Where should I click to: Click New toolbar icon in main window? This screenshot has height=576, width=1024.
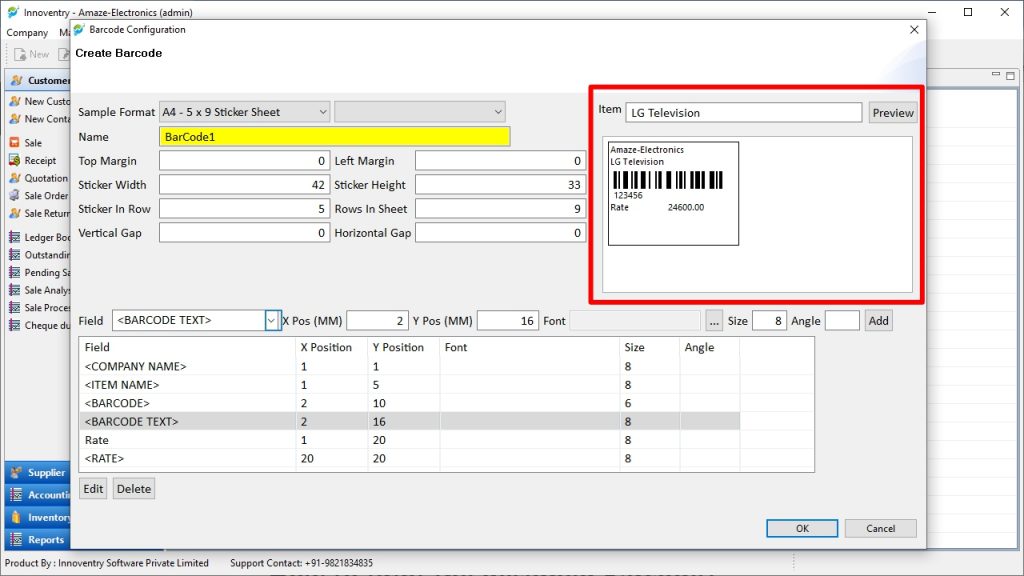tap(20, 54)
